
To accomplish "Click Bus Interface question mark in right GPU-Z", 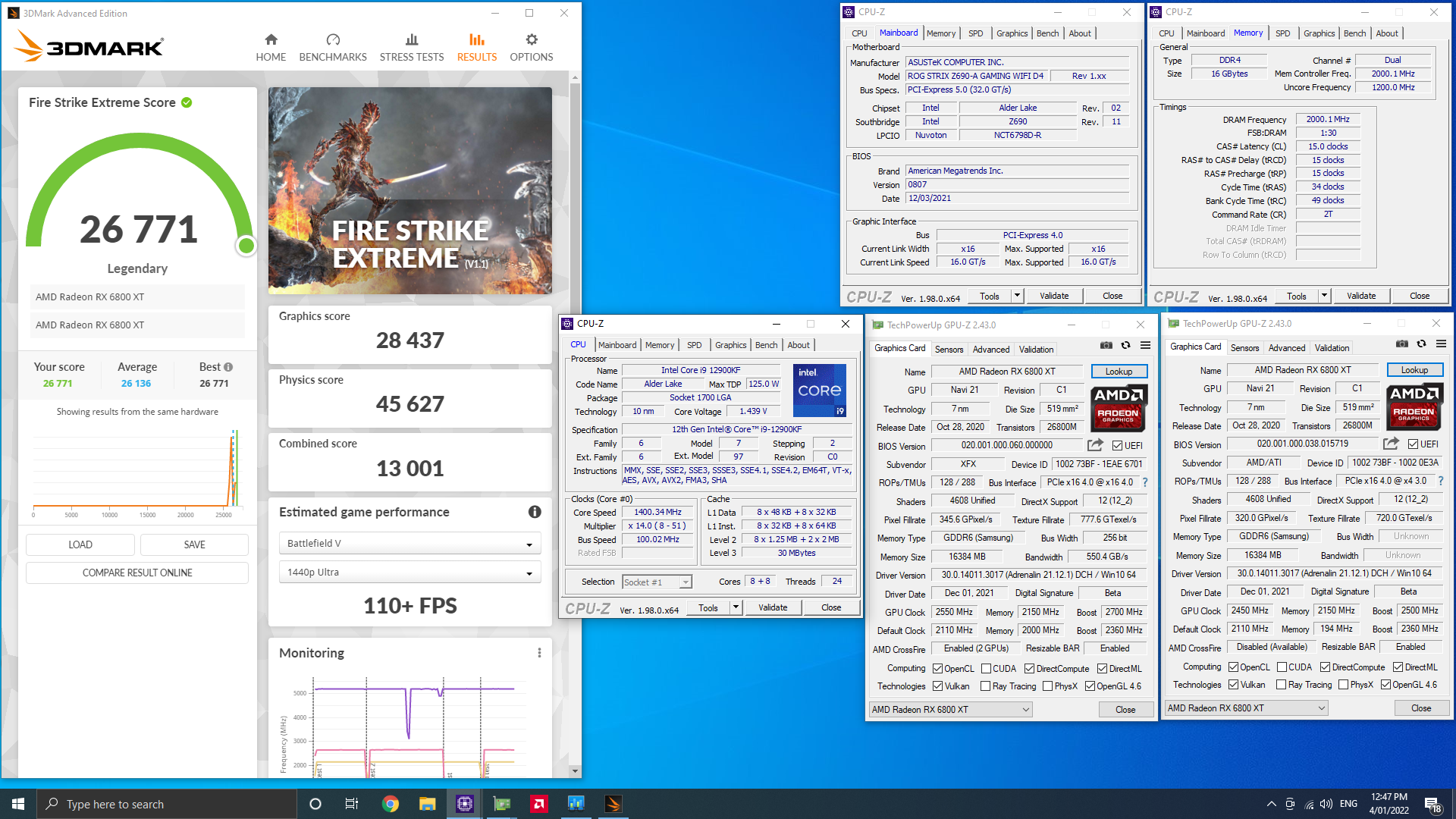I will pyautogui.click(x=1441, y=481).
